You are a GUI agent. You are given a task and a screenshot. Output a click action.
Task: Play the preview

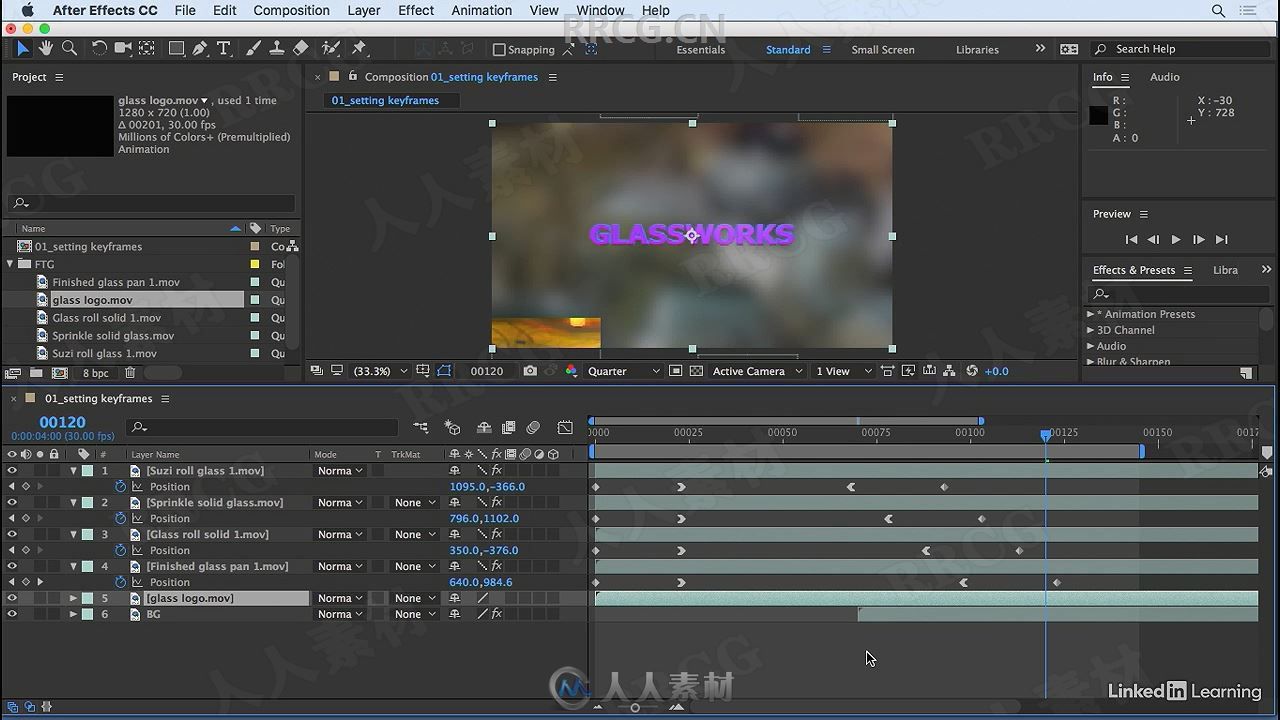point(1176,239)
